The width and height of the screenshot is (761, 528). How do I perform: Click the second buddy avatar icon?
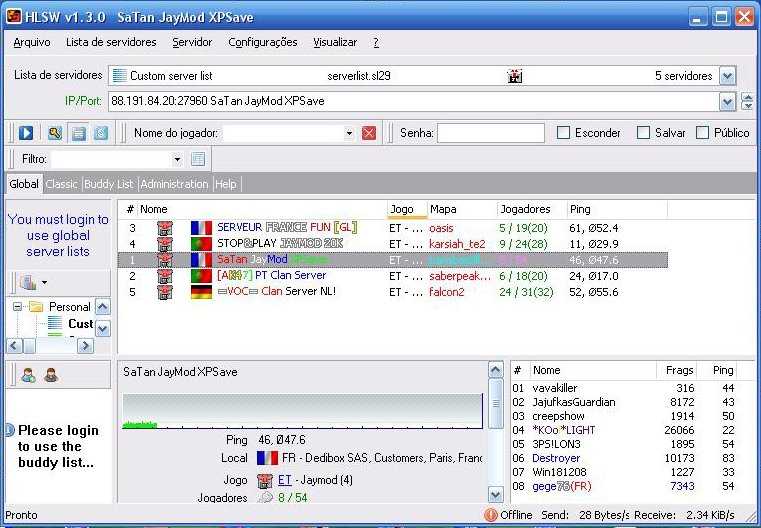click(x=51, y=375)
